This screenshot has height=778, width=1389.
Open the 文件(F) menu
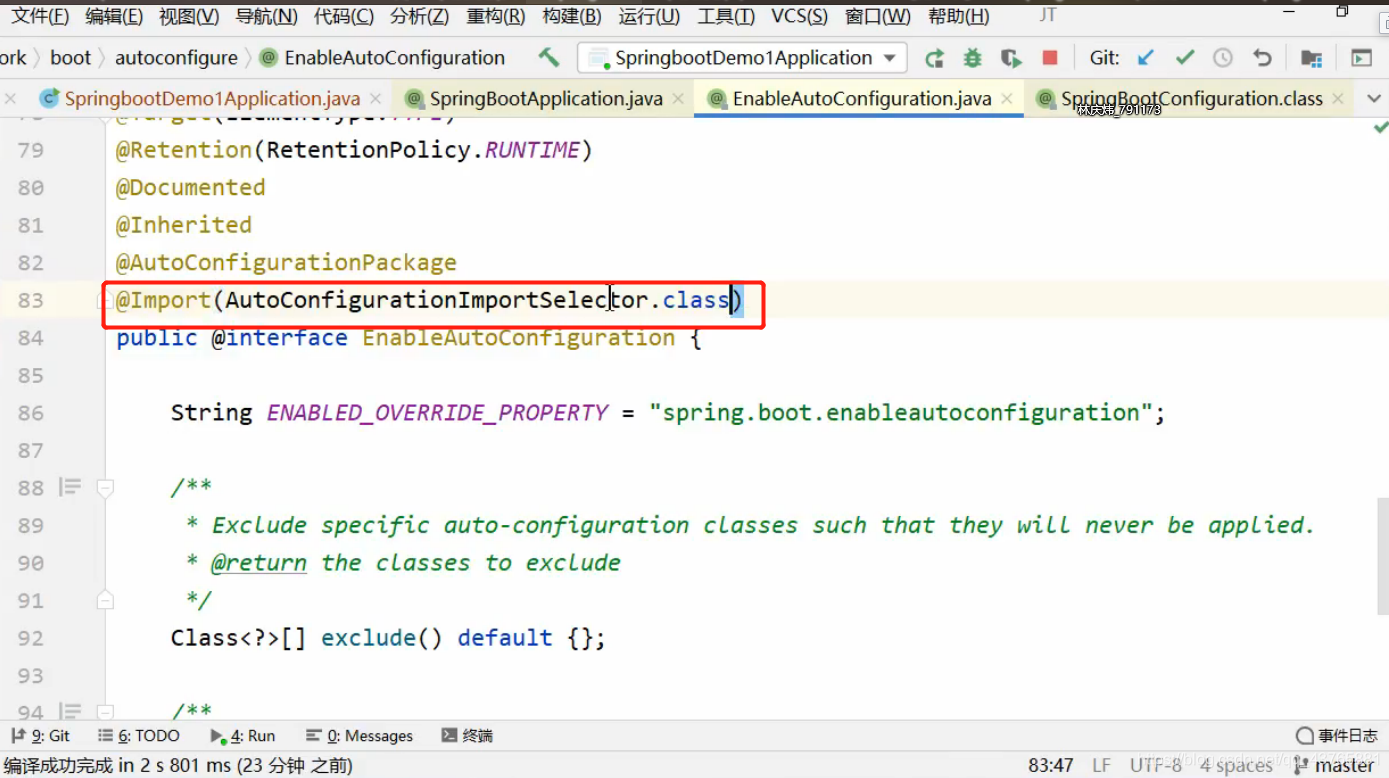40,16
